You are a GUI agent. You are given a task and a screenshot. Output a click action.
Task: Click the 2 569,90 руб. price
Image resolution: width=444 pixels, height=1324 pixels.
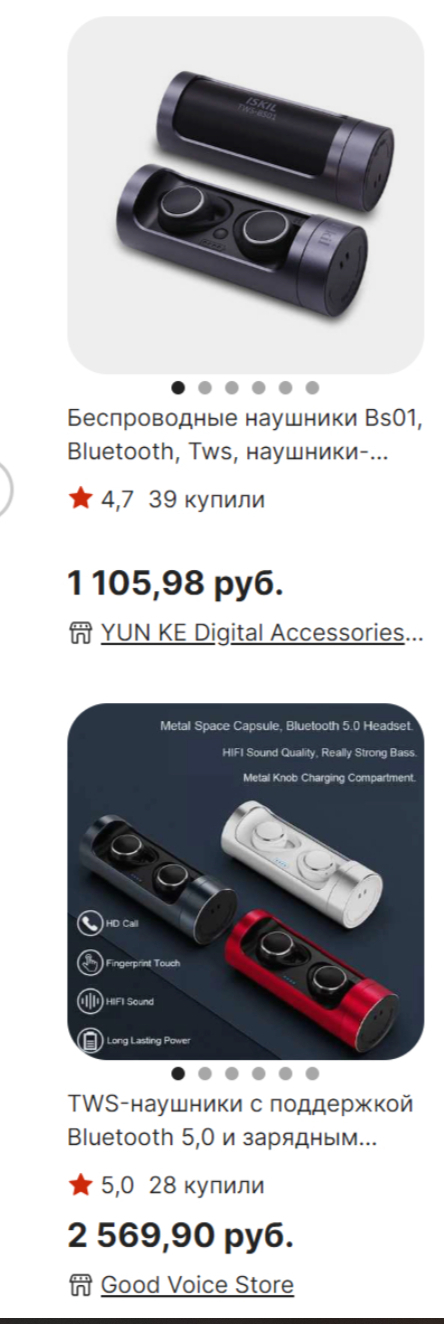coord(181,1237)
